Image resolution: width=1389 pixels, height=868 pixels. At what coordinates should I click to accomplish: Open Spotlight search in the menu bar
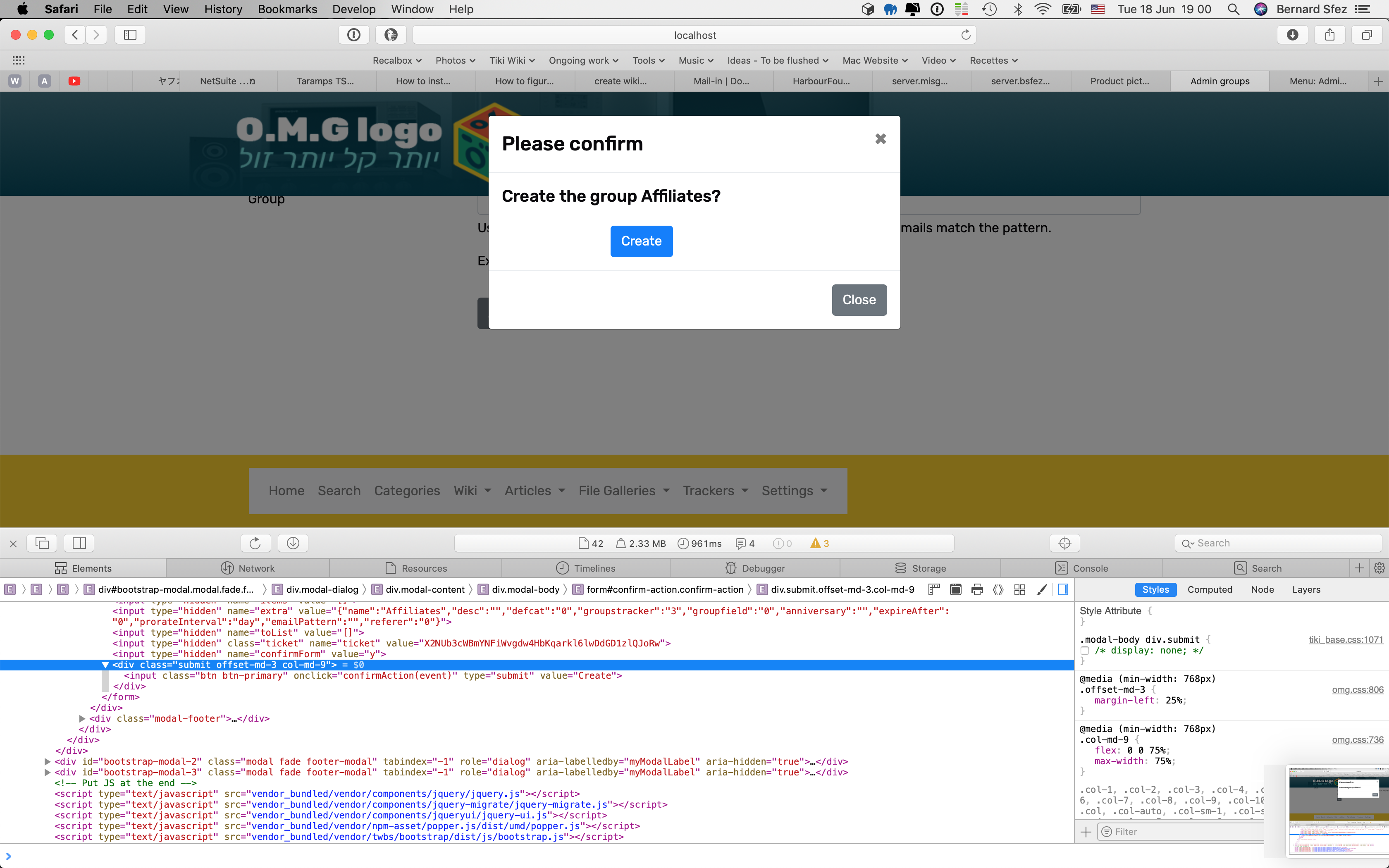tap(1234, 9)
